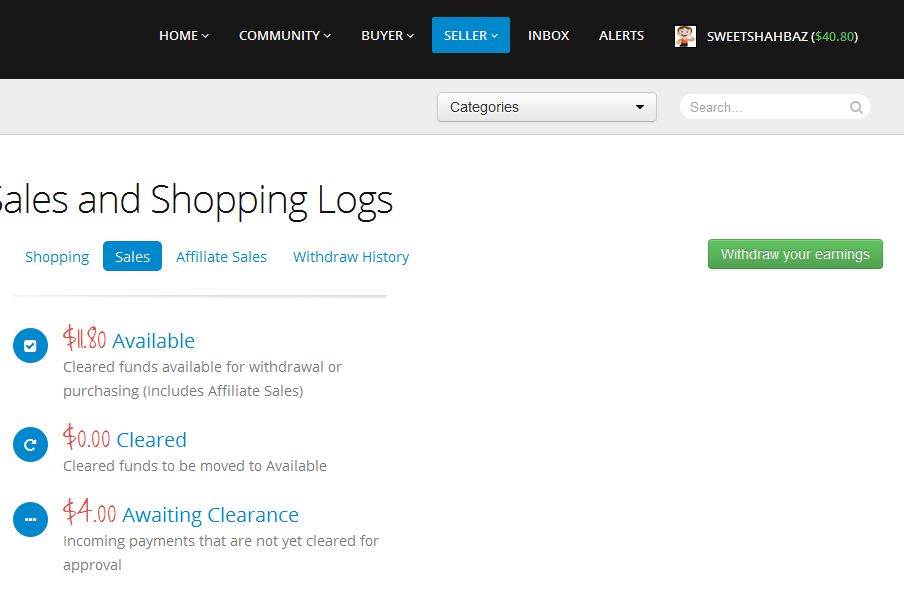
Task: Open the Categories select box
Action: coord(546,107)
